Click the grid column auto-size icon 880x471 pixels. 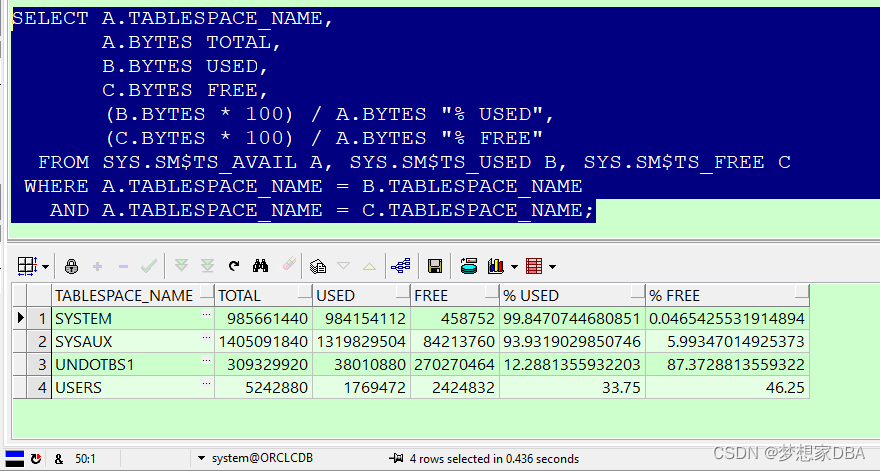point(27,266)
